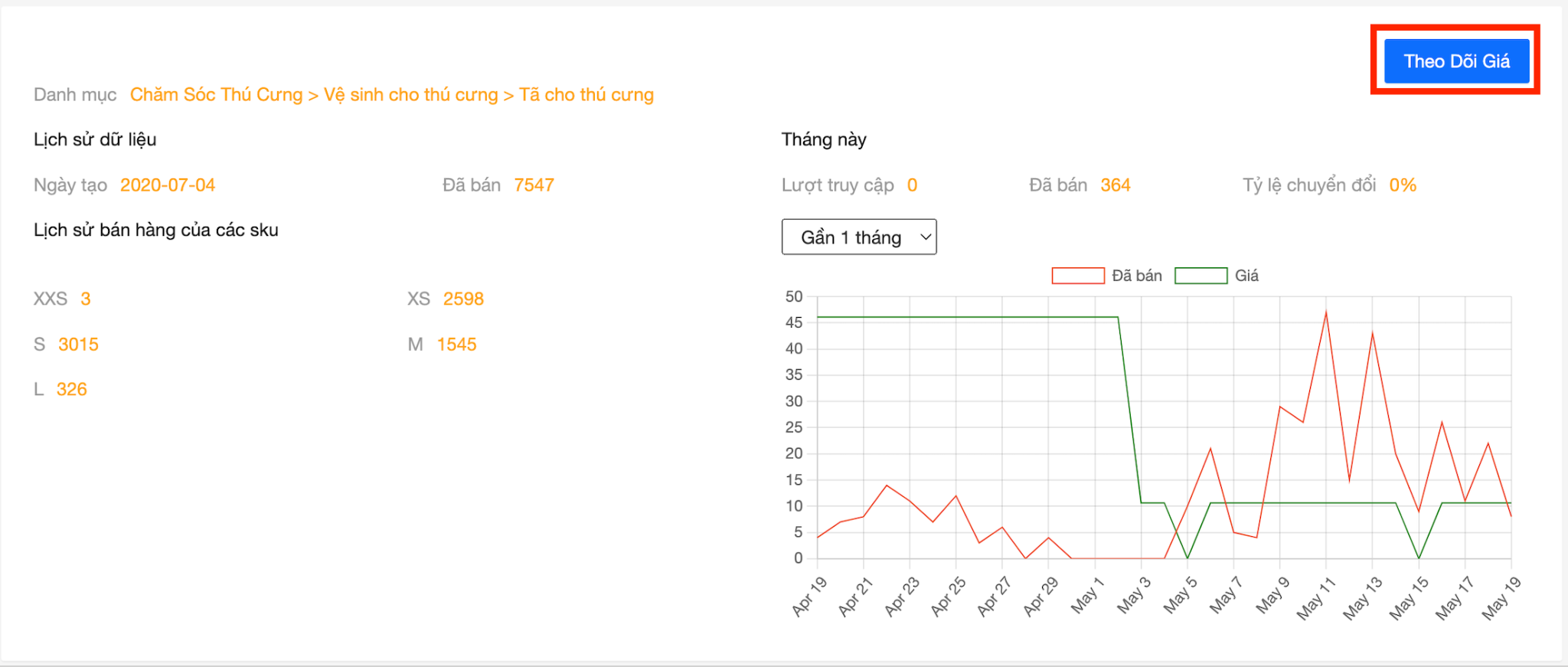Click the "Theo Dõi Giá" button
The image size is (1568, 667).
pyautogui.click(x=1456, y=61)
